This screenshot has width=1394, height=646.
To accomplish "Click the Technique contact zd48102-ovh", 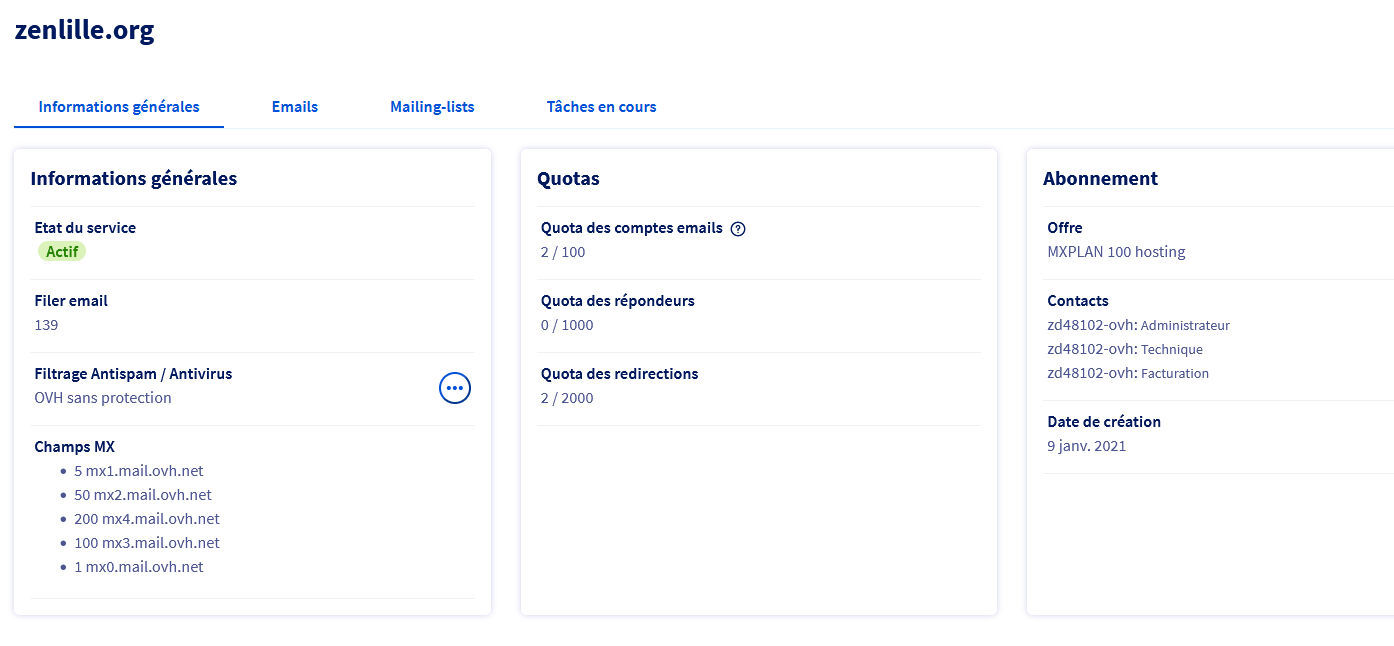I will [x=1091, y=349].
